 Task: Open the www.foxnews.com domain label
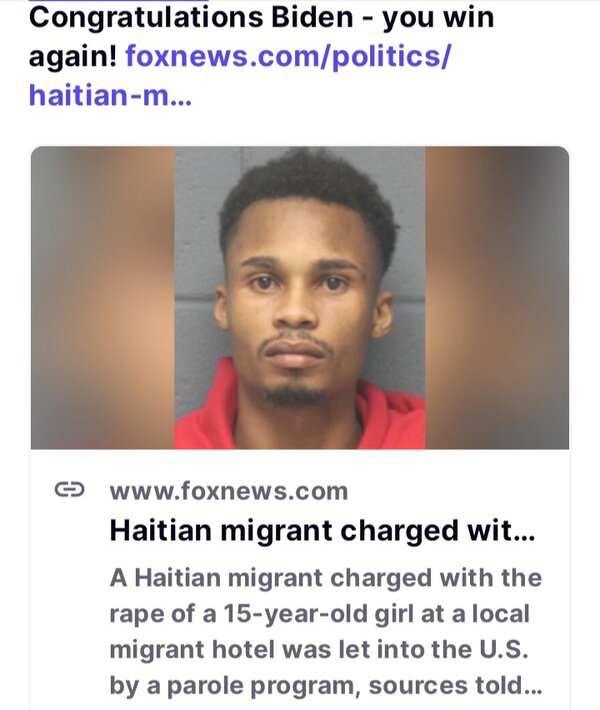(x=229, y=491)
